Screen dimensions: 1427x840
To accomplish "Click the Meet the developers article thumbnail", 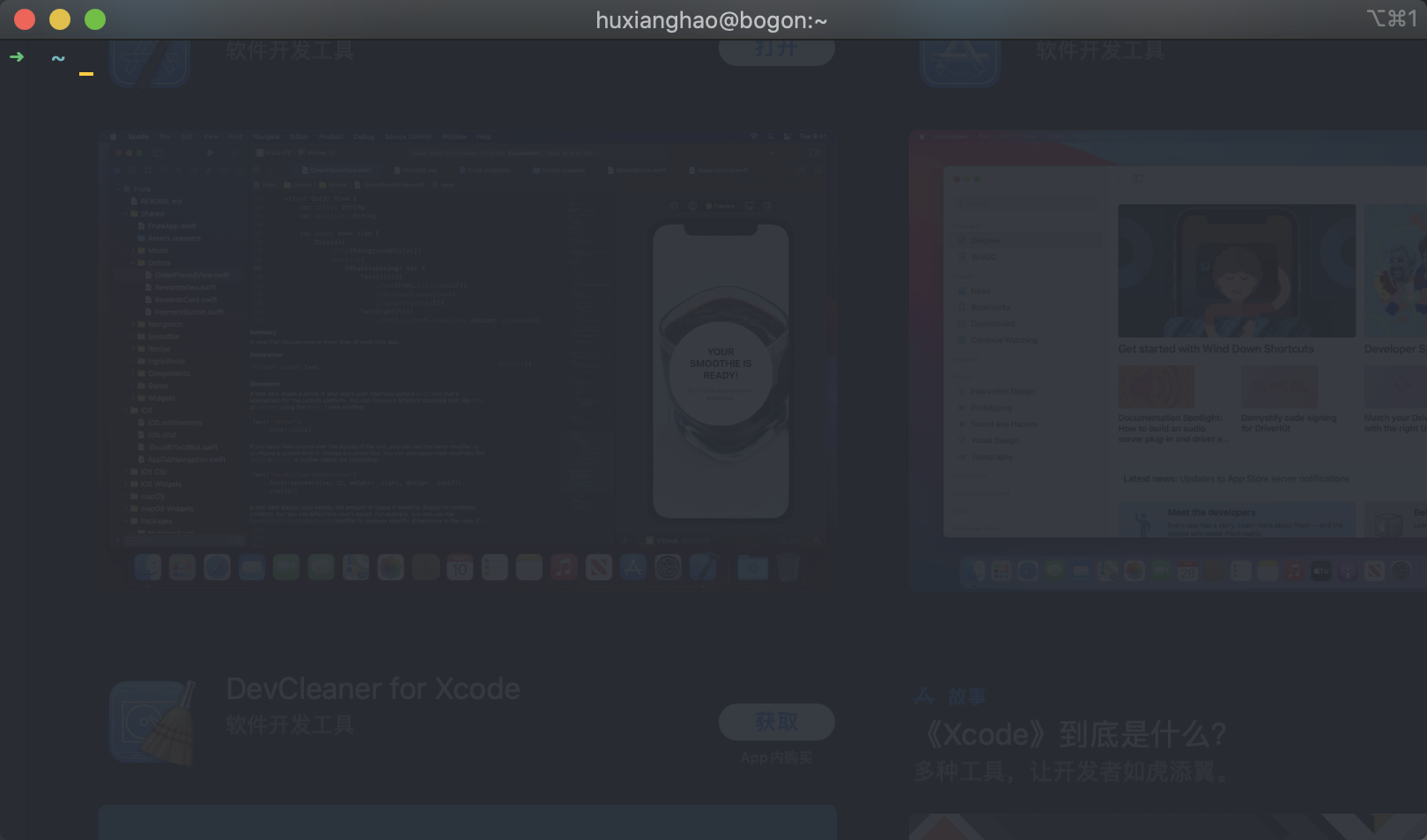I will (x=1143, y=522).
